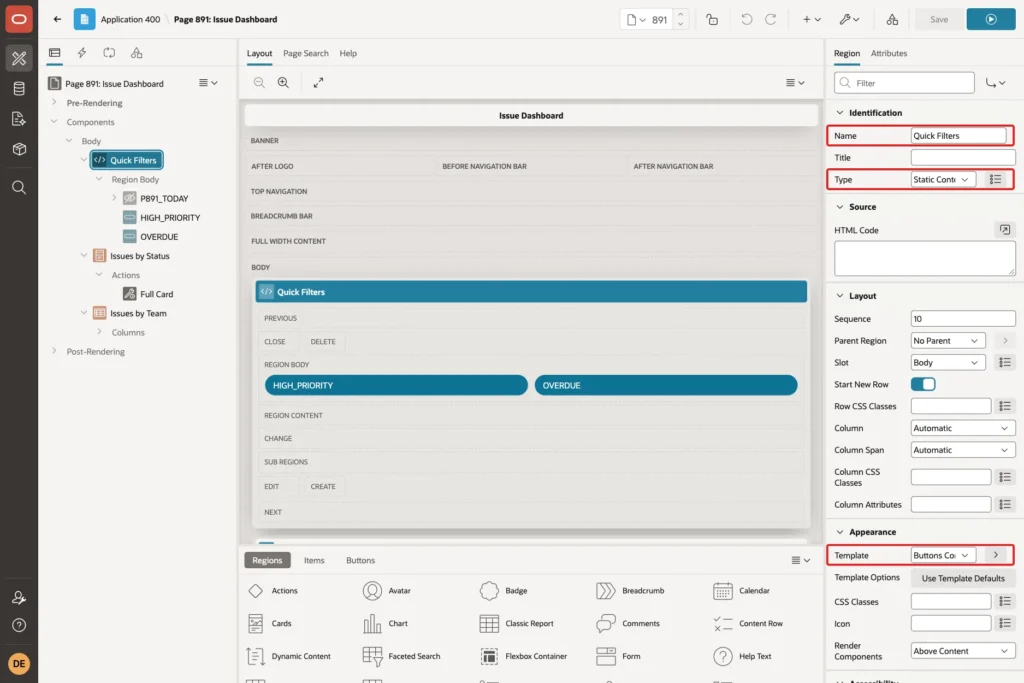The height and width of the screenshot is (683, 1024).
Task: Run the page with play button
Action: point(991,19)
